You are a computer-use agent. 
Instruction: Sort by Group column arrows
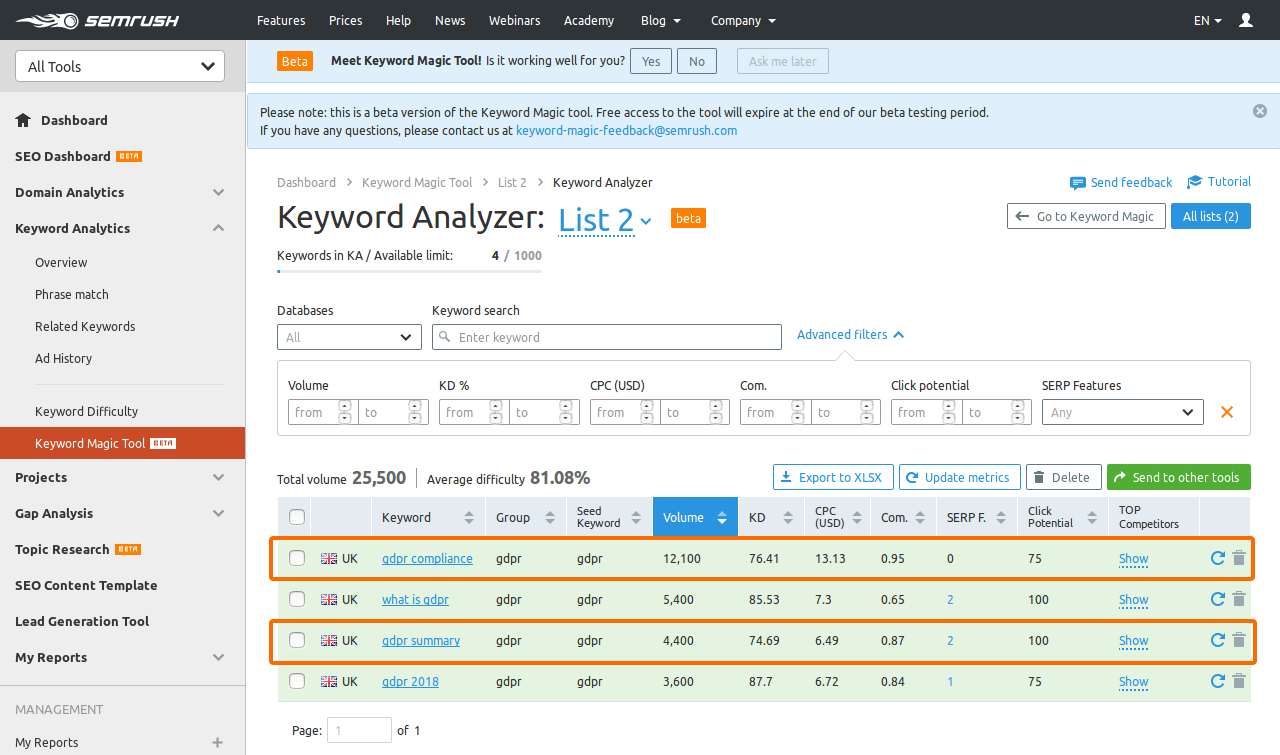(550, 517)
